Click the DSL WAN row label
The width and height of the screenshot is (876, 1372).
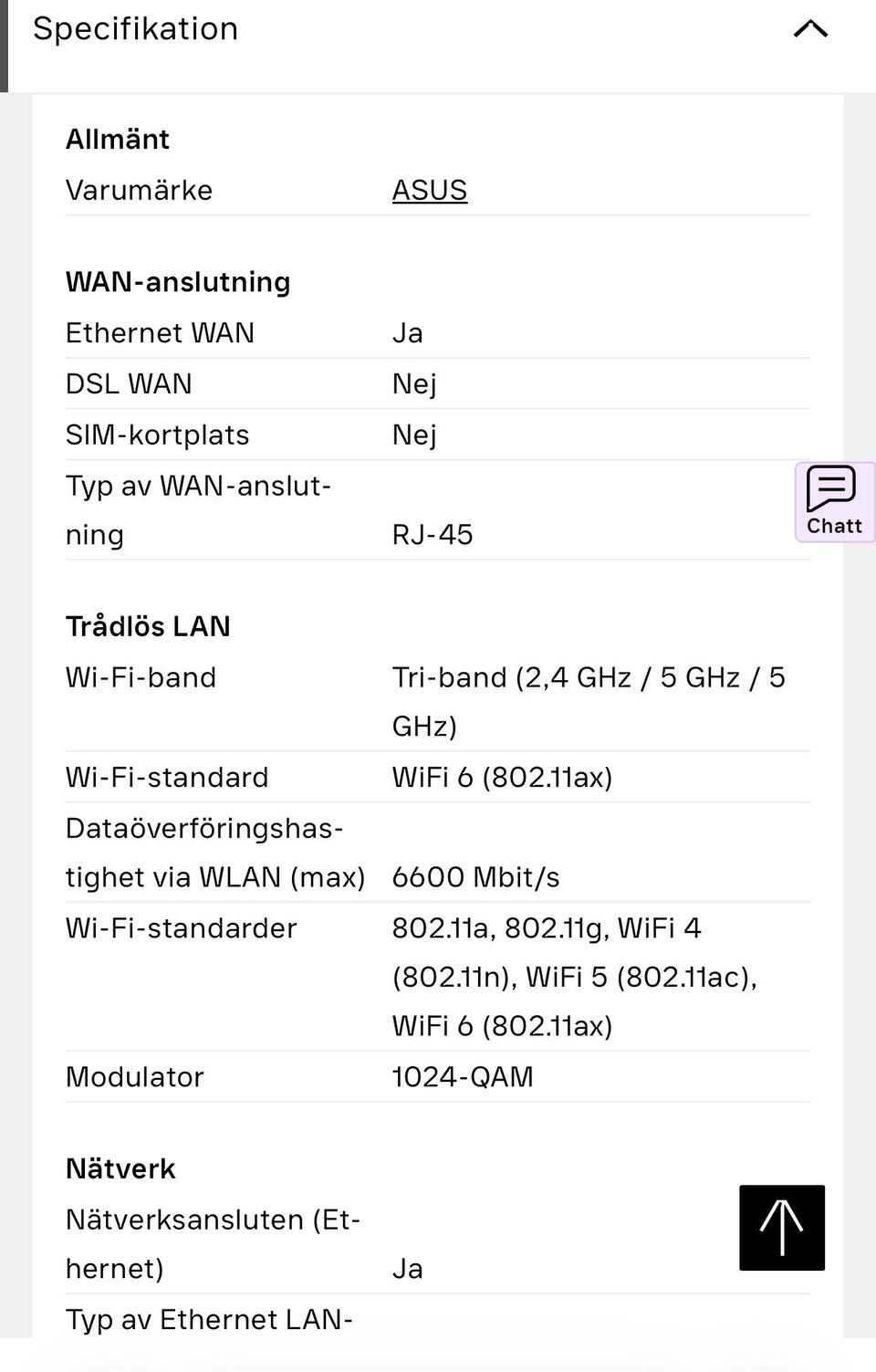point(129,384)
